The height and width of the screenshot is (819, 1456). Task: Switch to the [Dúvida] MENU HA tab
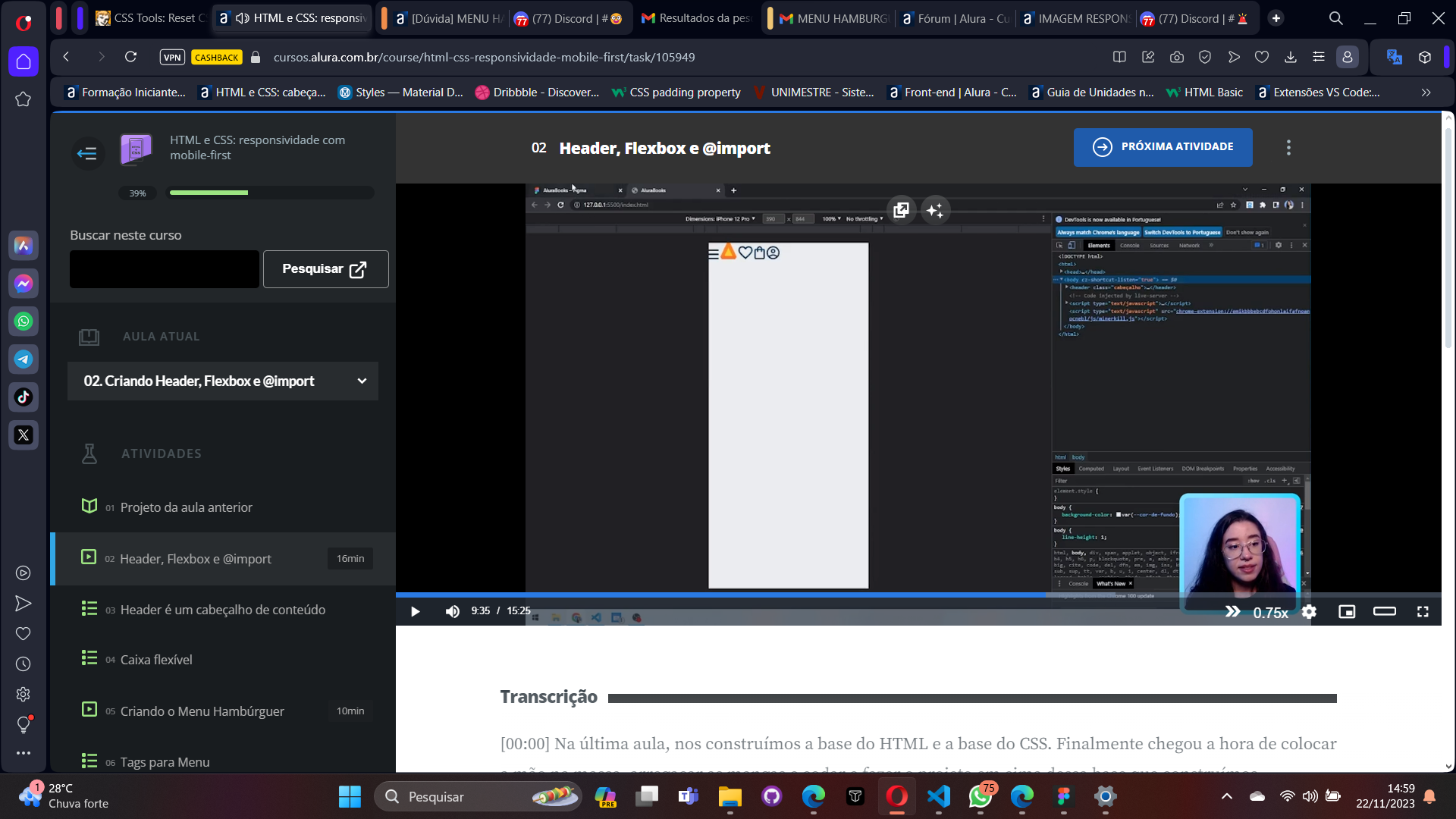pos(449,18)
